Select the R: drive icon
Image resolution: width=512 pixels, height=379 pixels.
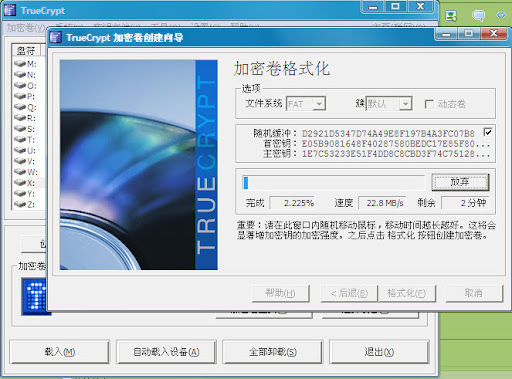(20, 118)
